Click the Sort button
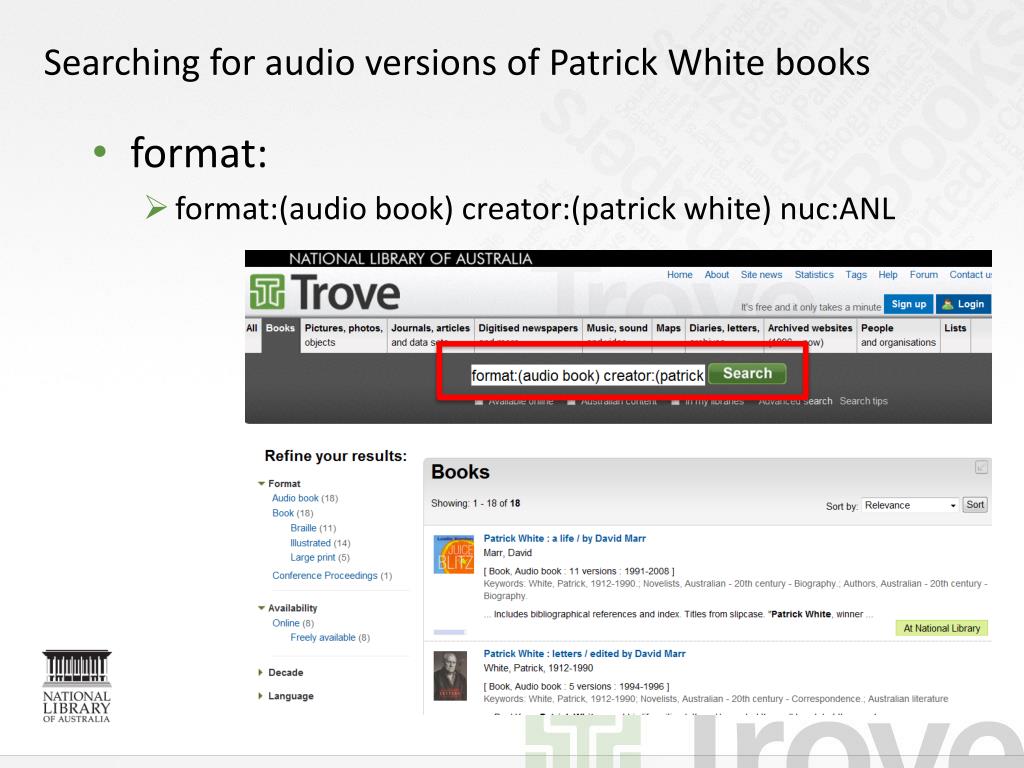The image size is (1024, 768). coord(975,505)
